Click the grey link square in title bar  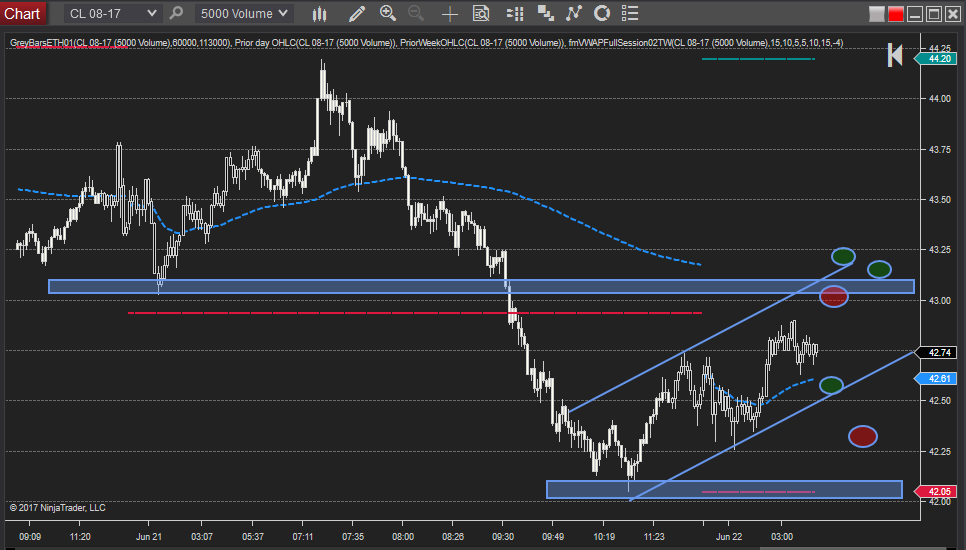877,14
